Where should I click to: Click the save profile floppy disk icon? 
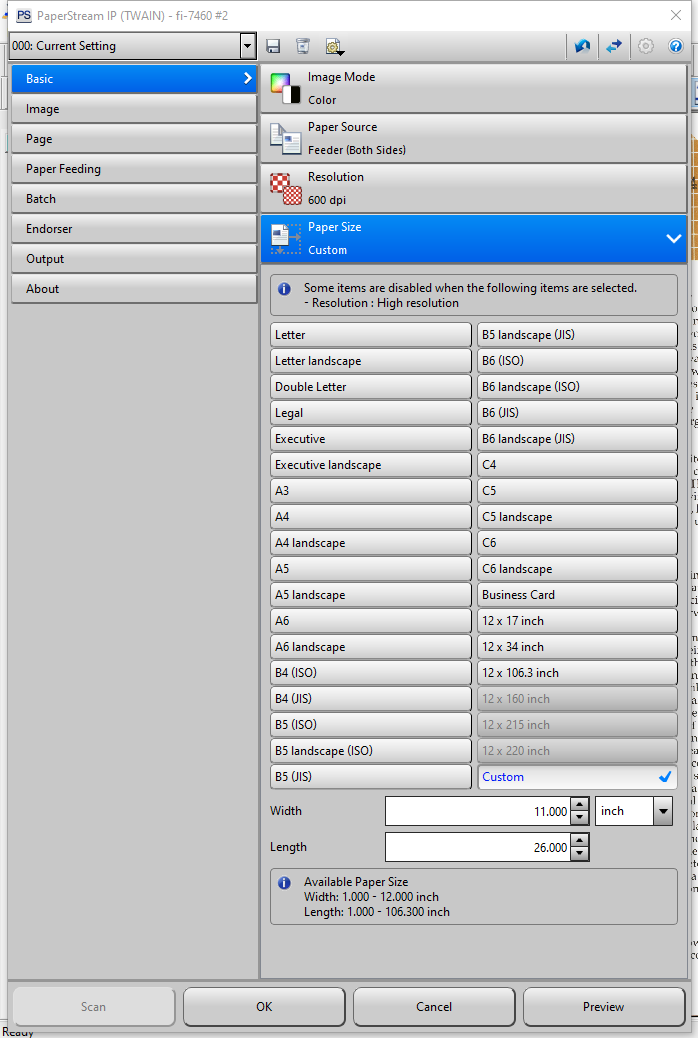[x=273, y=46]
